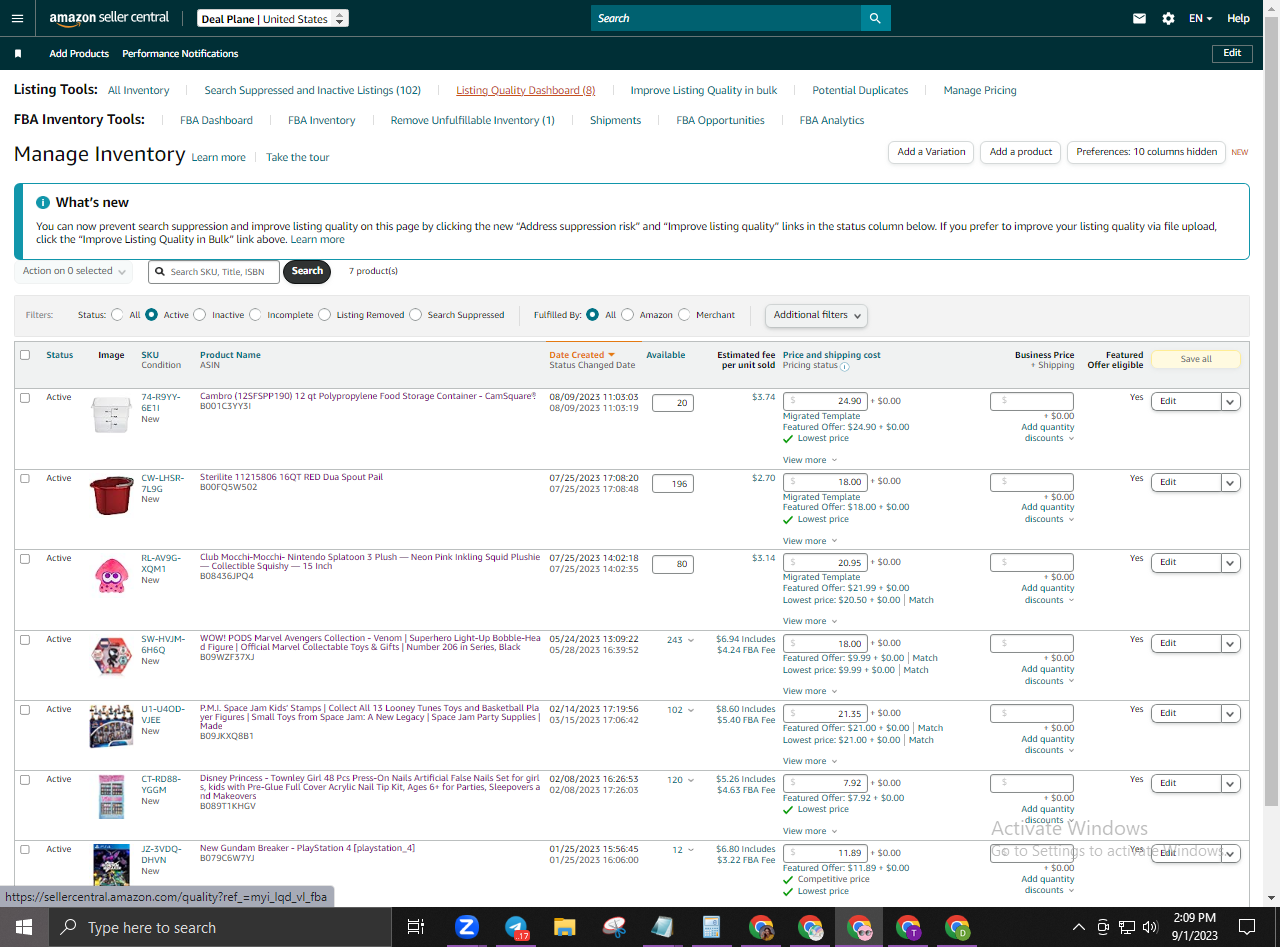Expand the Additional filters dropdown
Screen dimensions: 1280x947
click(816, 315)
